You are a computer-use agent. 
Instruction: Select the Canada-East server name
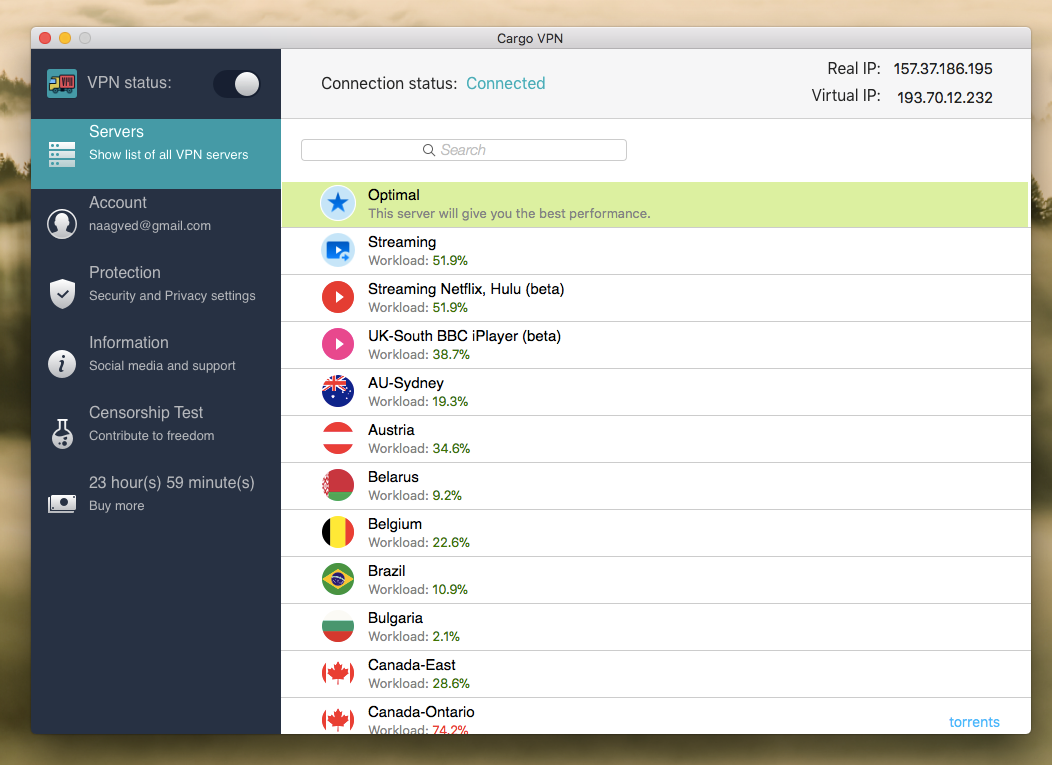(411, 664)
